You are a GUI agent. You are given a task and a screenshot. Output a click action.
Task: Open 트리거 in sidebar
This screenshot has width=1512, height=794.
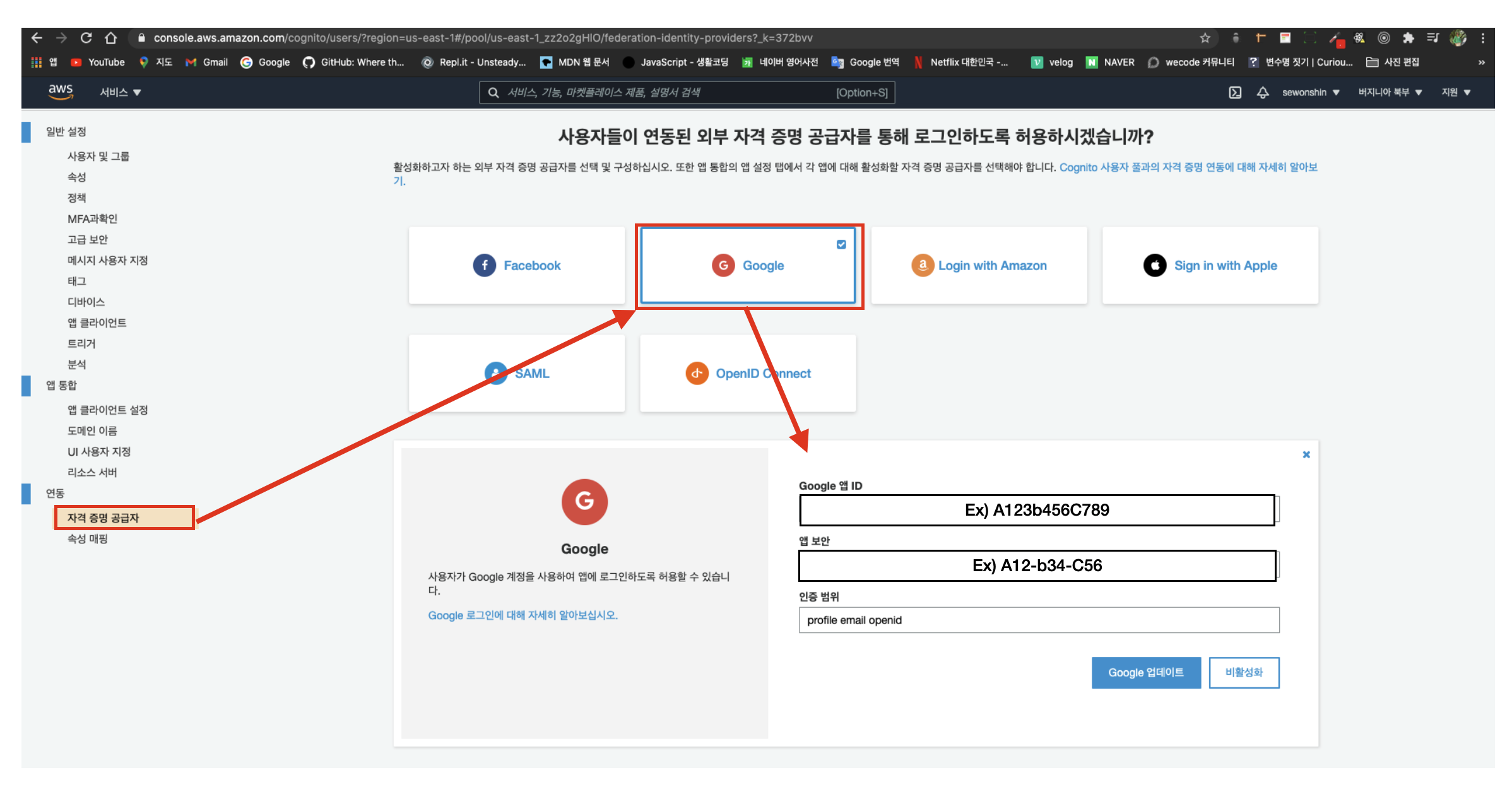pyautogui.click(x=82, y=343)
